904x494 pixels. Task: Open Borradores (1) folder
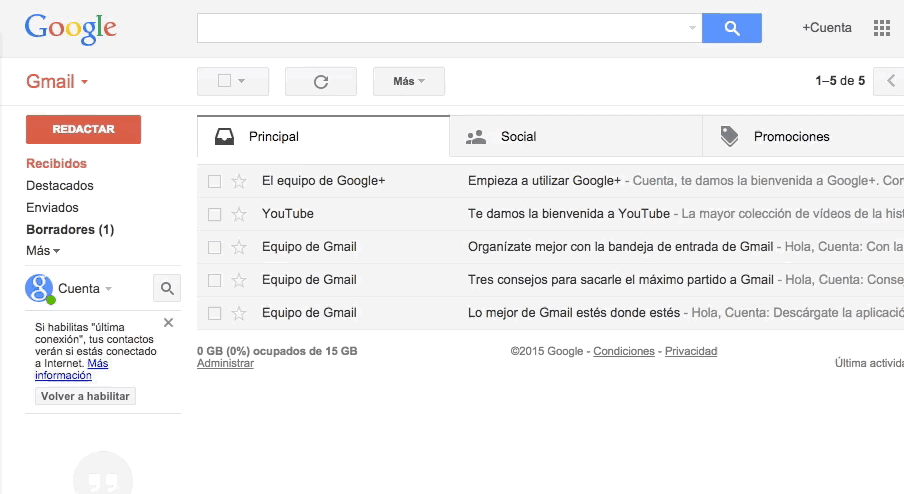pyautogui.click(x=70, y=229)
